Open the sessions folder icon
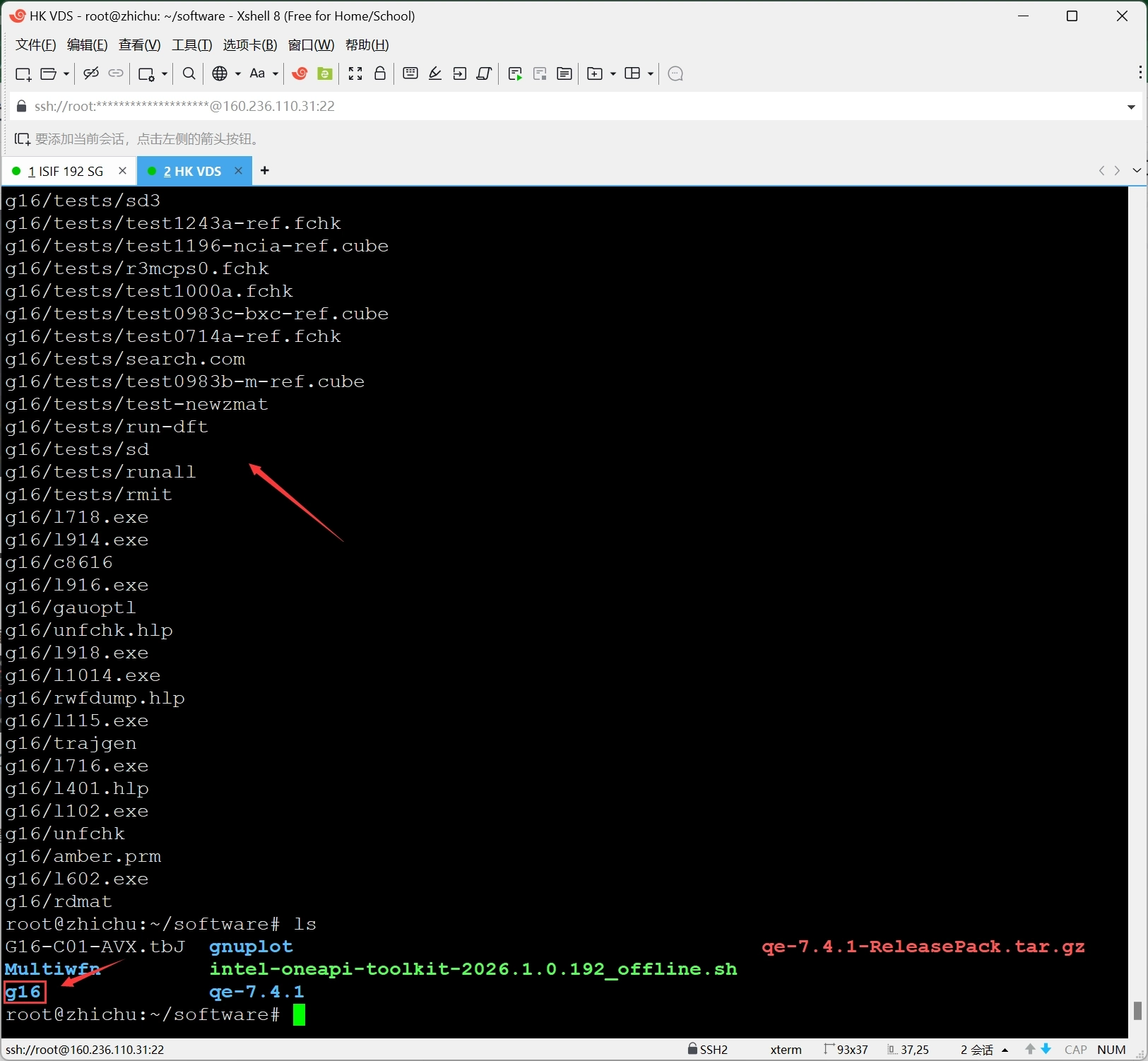The height and width of the screenshot is (1061, 1148). [49, 73]
